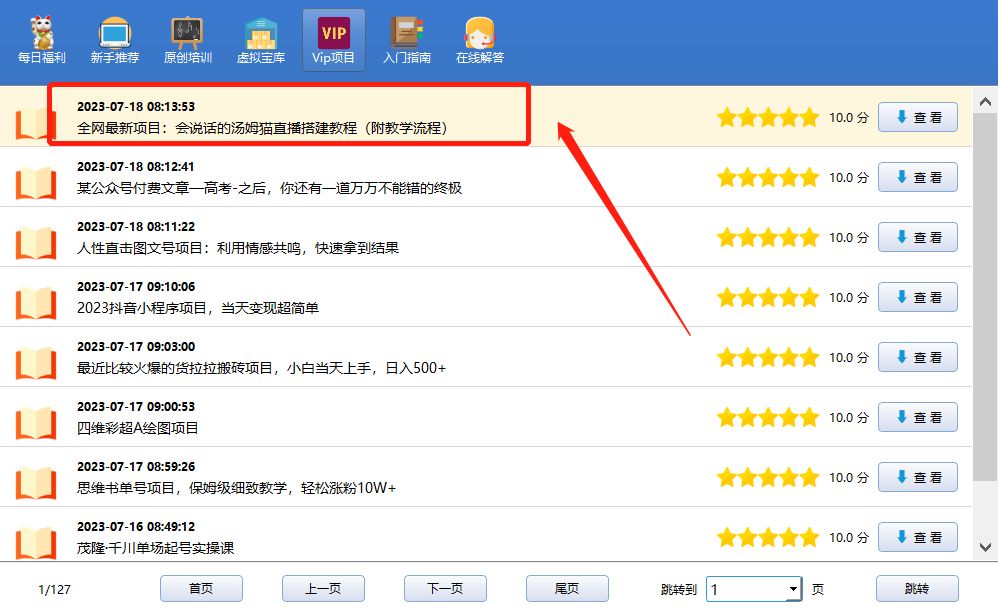Select title 全网最新项目：会说话的汤姆猫直播搭建教程

[x=262, y=128]
